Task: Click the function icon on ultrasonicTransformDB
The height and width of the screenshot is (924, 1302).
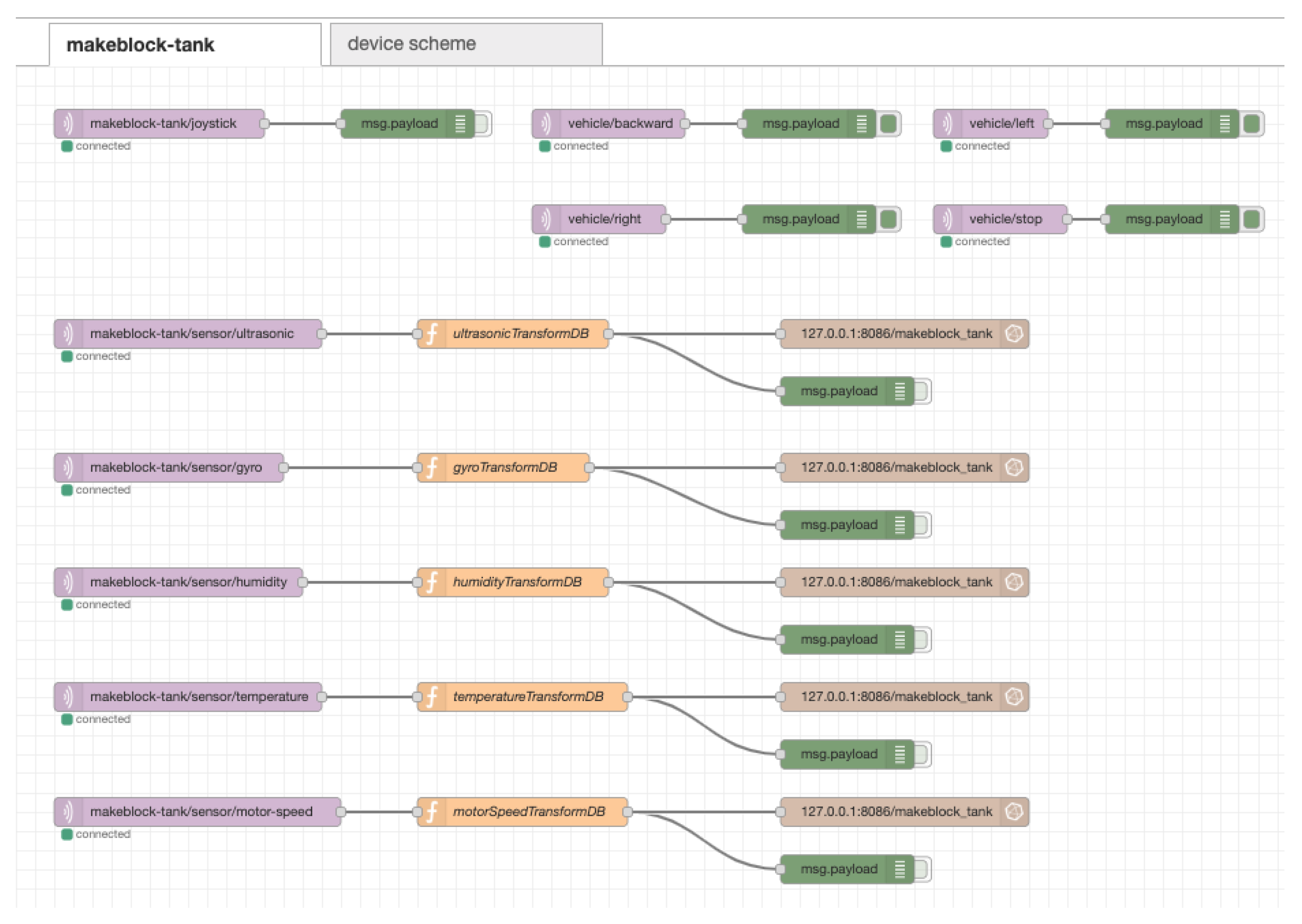Action: 432,334
